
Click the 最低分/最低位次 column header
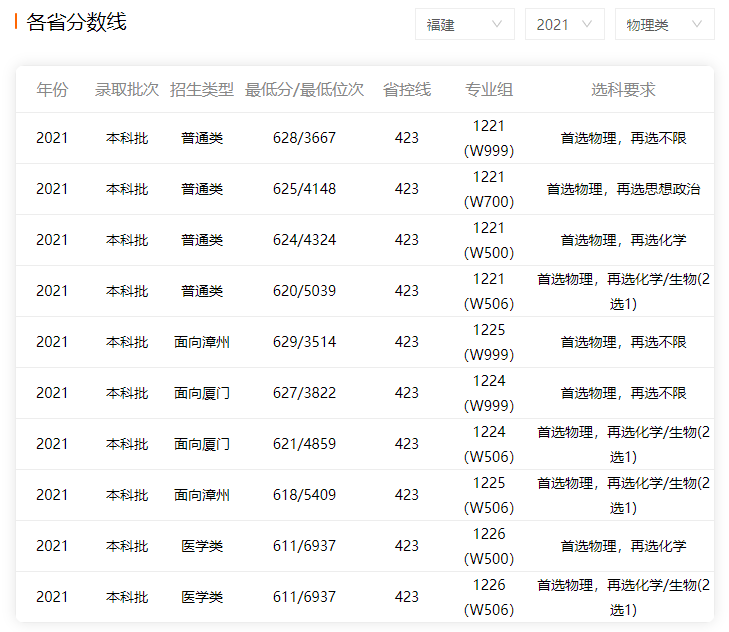tap(304, 89)
